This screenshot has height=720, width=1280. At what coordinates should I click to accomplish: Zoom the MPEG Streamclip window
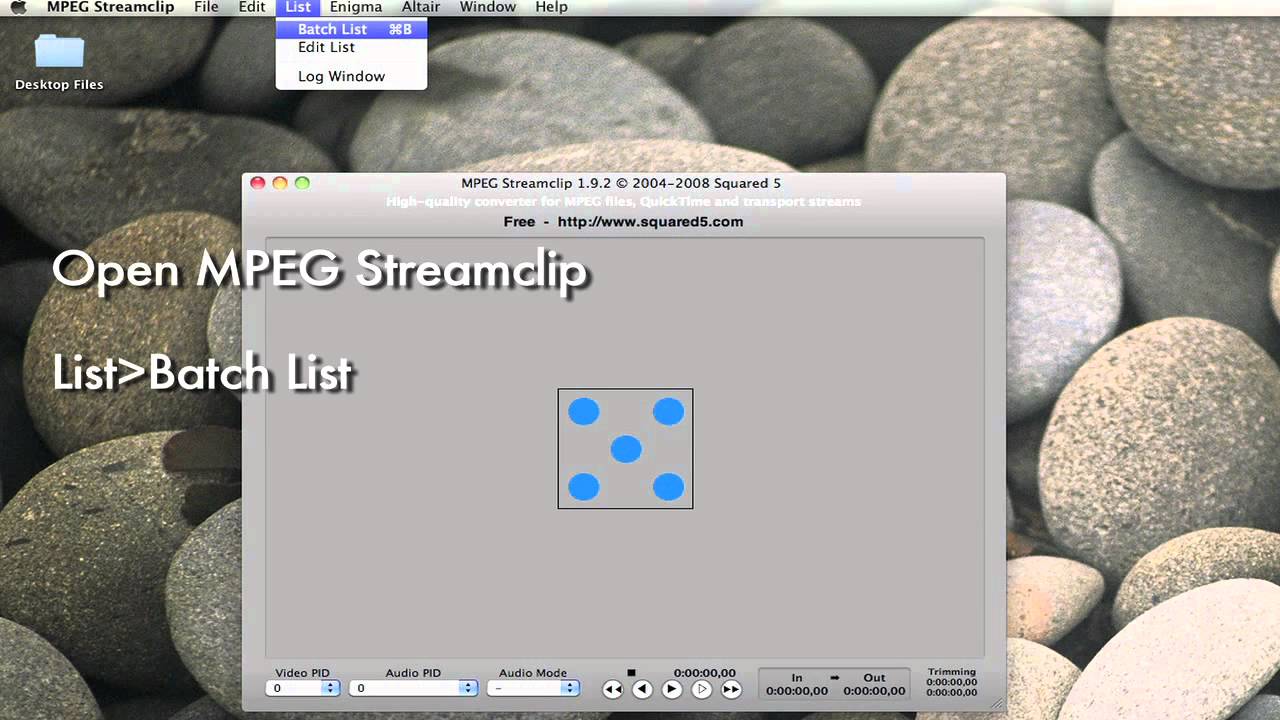302,183
